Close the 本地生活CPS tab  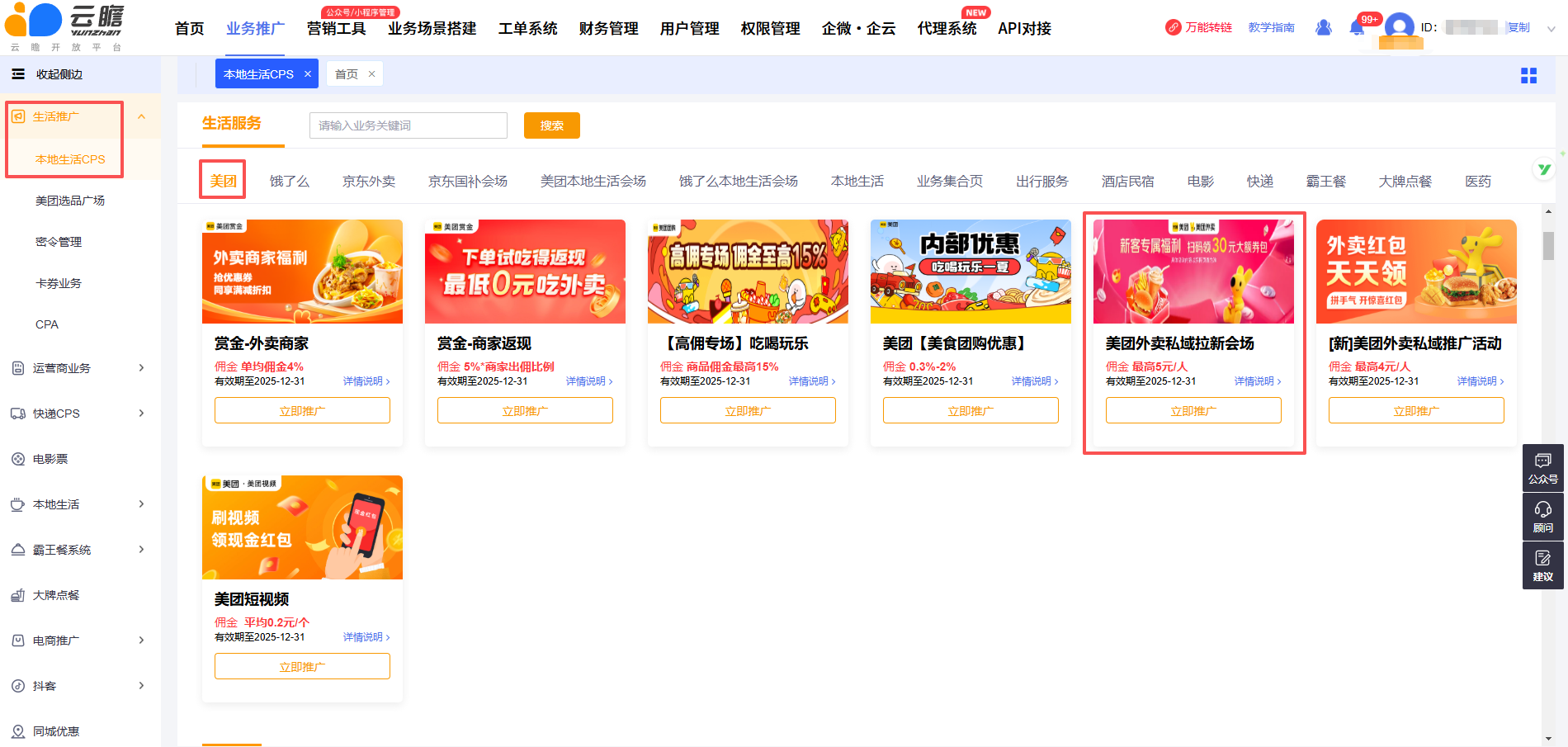pyautogui.click(x=308, y=74)
